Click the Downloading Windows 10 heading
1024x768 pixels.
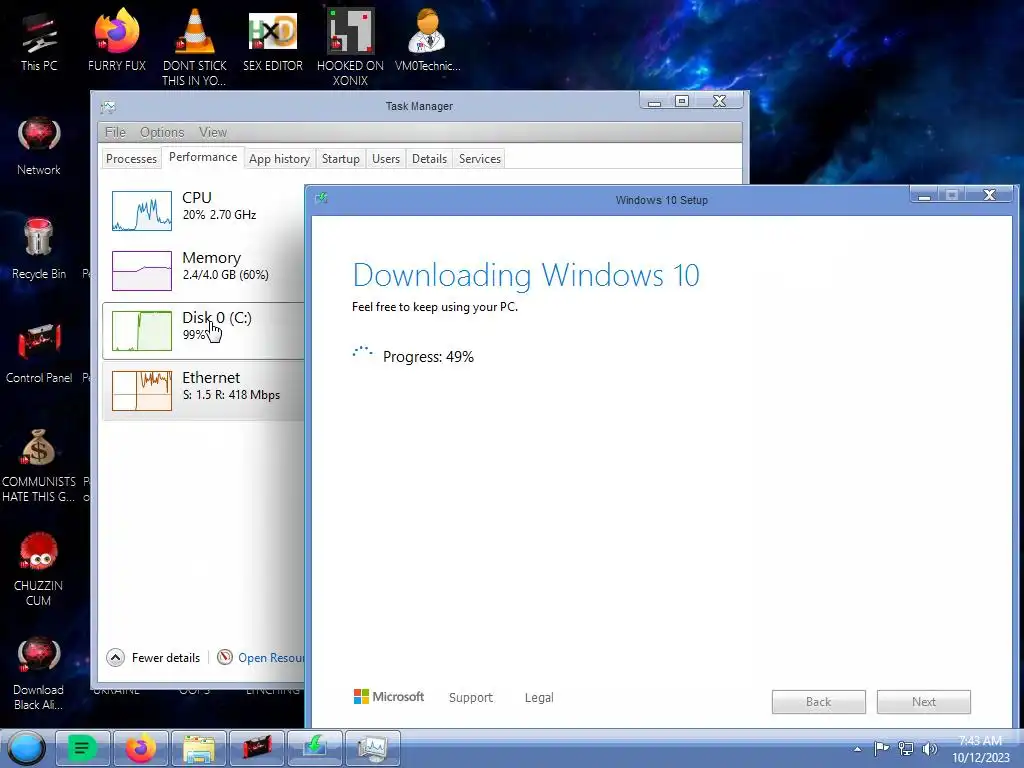pos(526,275)
